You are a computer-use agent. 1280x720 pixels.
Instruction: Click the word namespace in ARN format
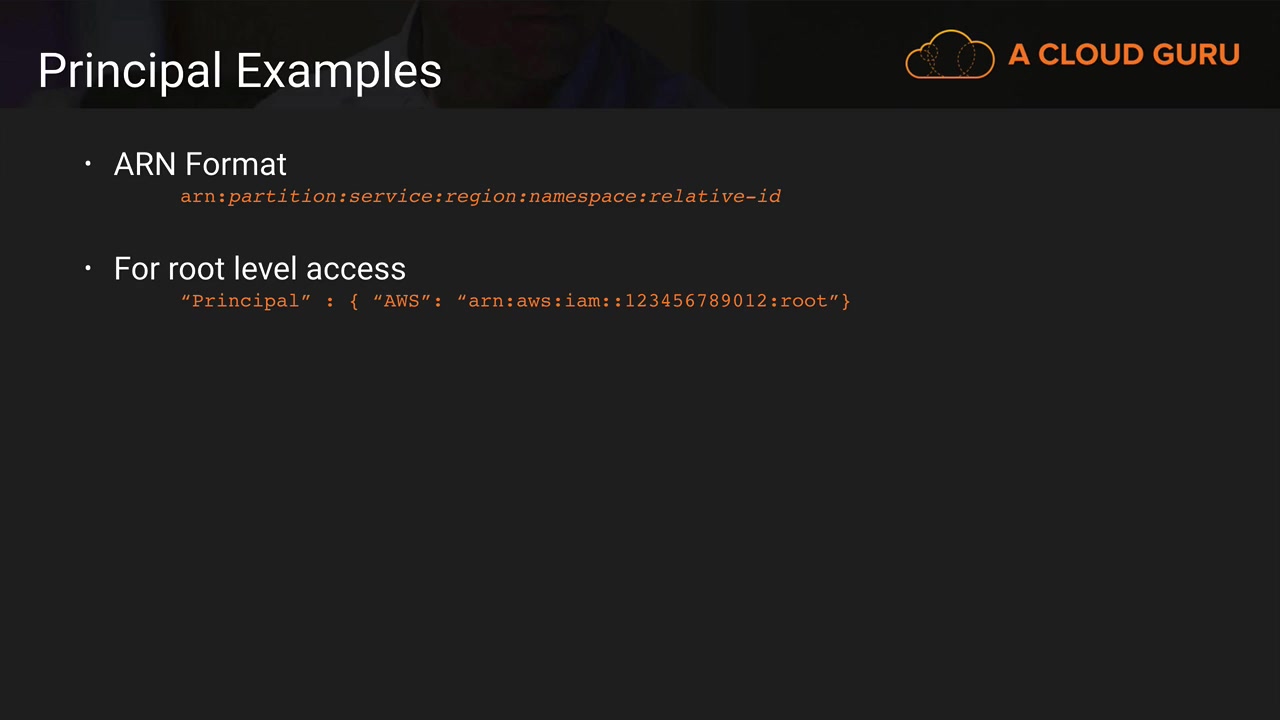(583, 197)
